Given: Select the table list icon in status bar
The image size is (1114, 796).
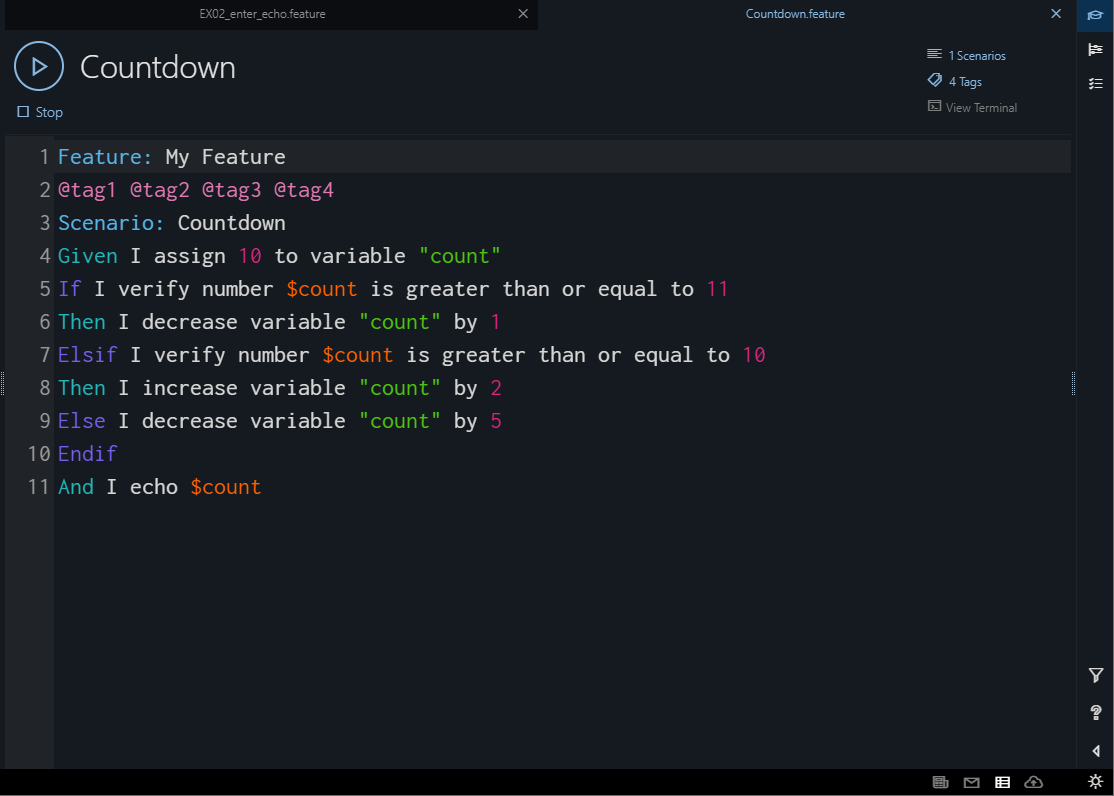Looking at the screenshot, I should pos(1002,782).
